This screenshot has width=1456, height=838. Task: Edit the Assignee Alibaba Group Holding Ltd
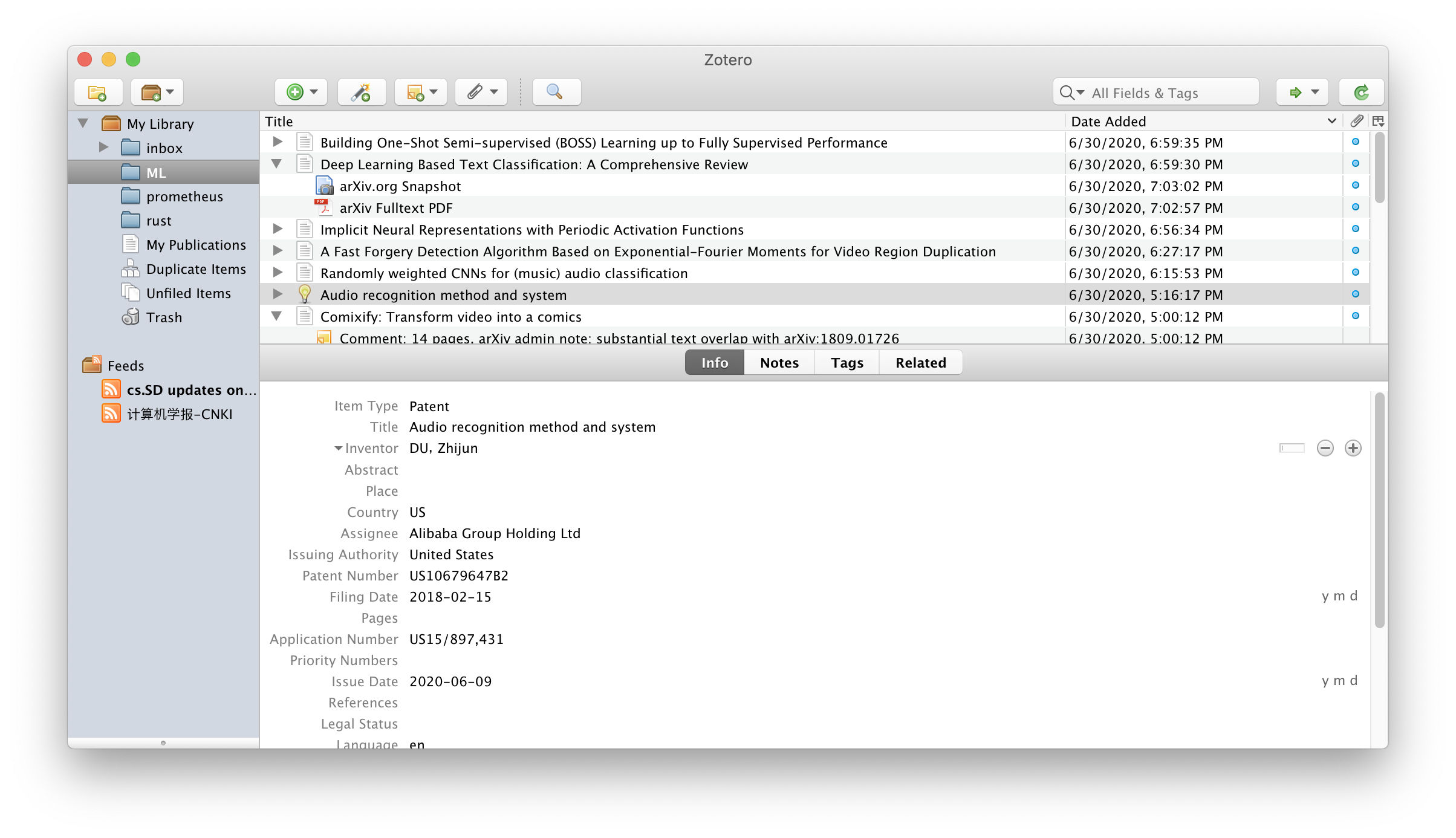tap(495, 533)
